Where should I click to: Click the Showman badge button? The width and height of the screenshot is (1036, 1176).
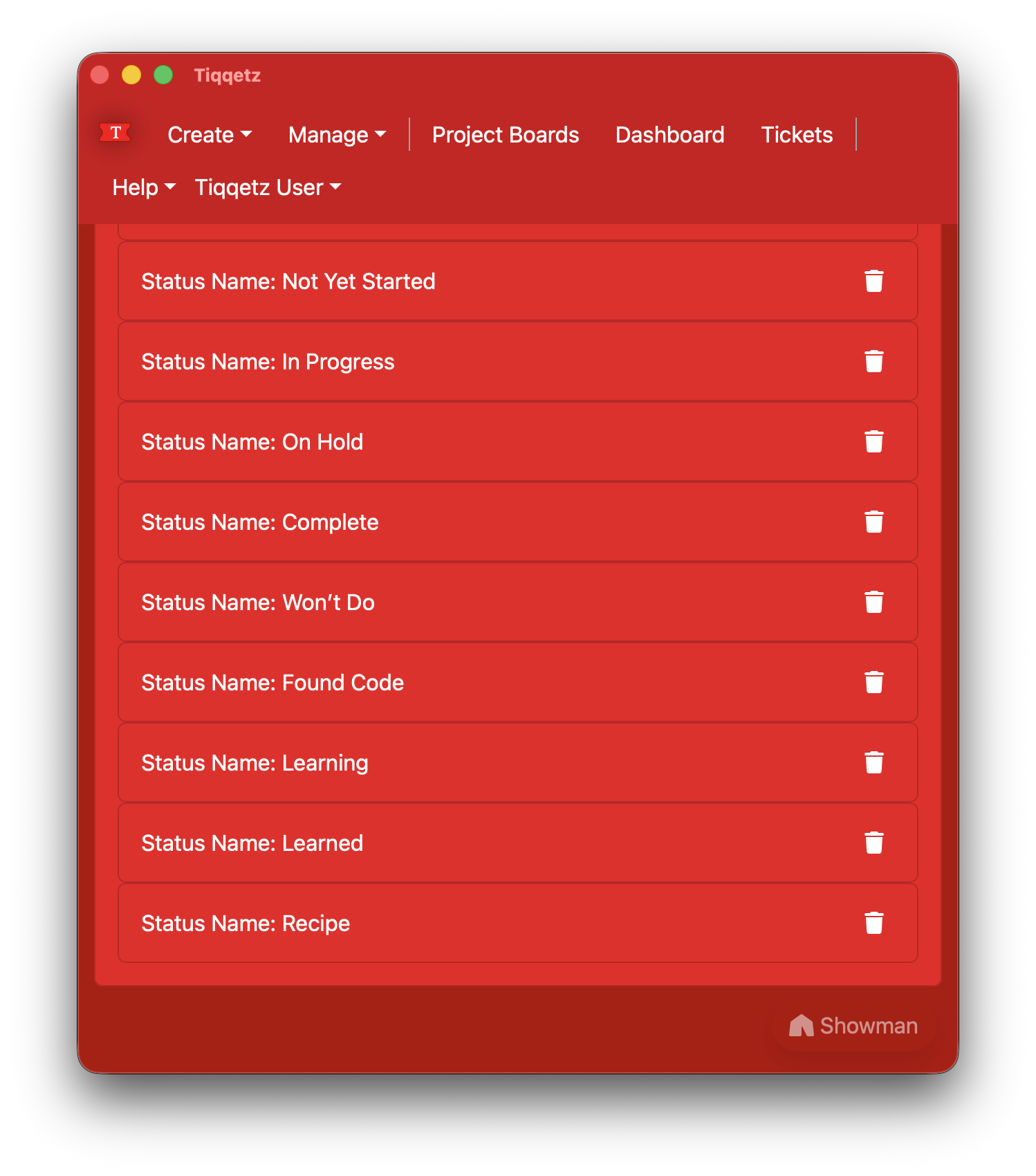tap(853, 1025)
